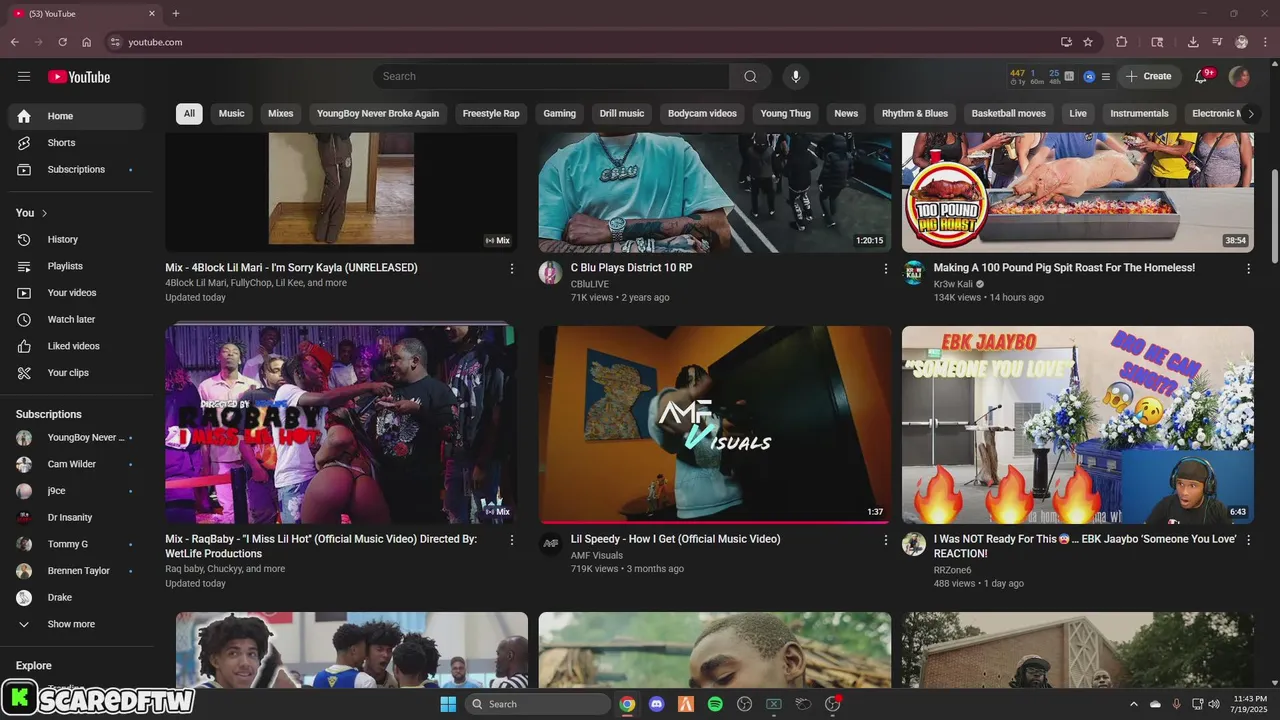Open the RRZone6 channel link
The height and width of the screenshot is (720, 1280).
click(952, 570)
